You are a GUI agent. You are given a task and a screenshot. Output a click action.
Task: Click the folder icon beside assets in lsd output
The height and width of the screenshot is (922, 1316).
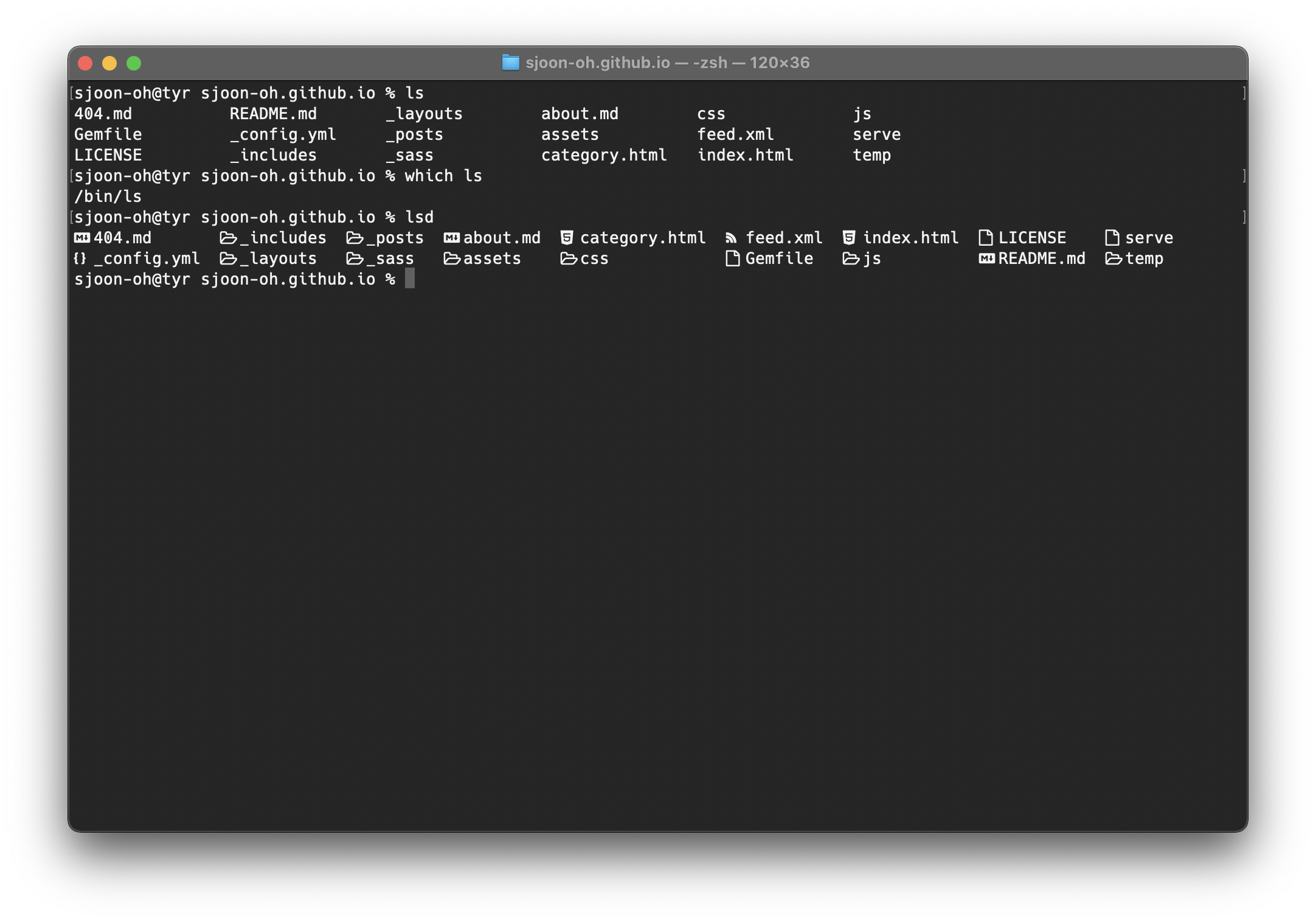452,258
